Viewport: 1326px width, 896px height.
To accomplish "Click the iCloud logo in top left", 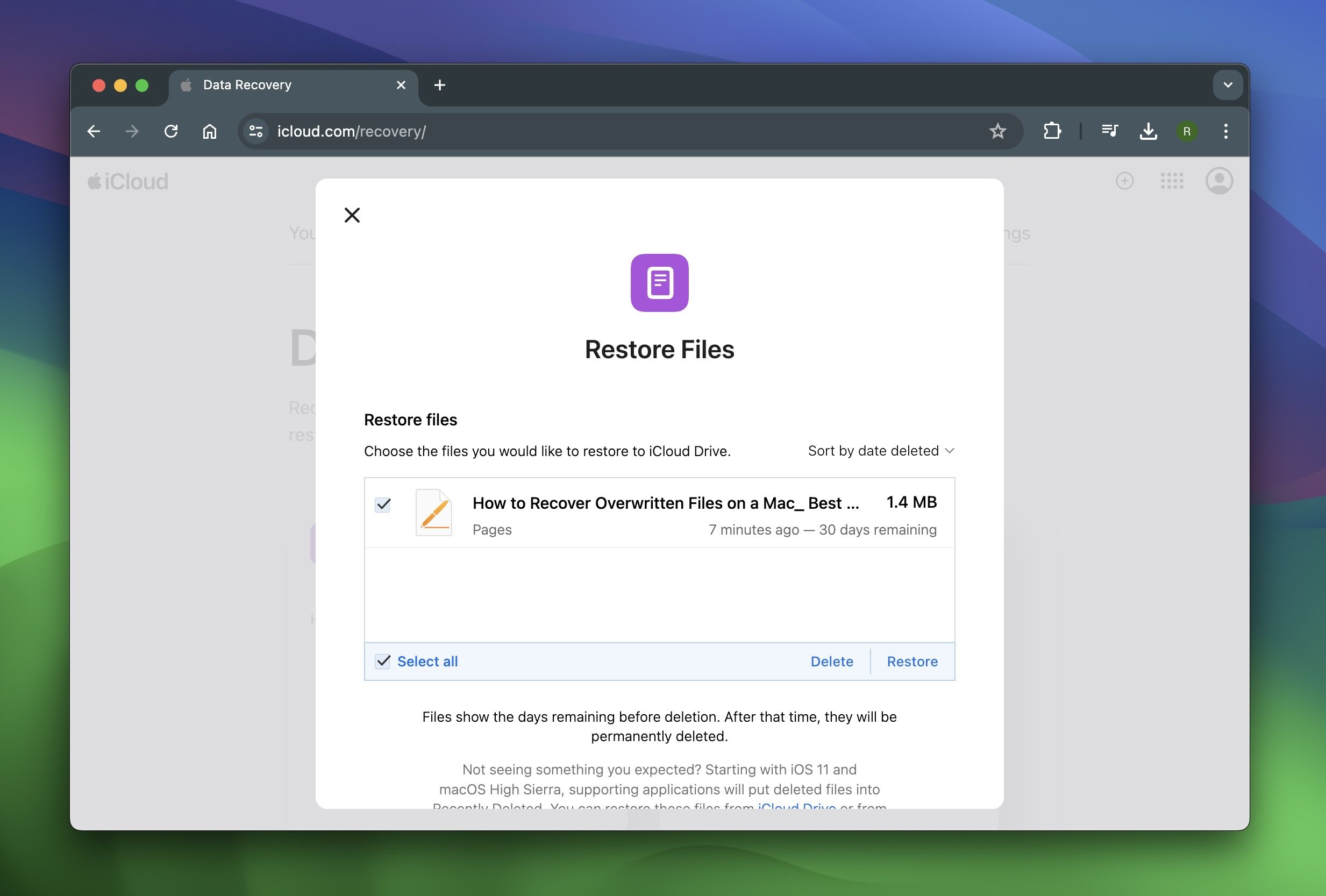I will click(x=127, y=180).
